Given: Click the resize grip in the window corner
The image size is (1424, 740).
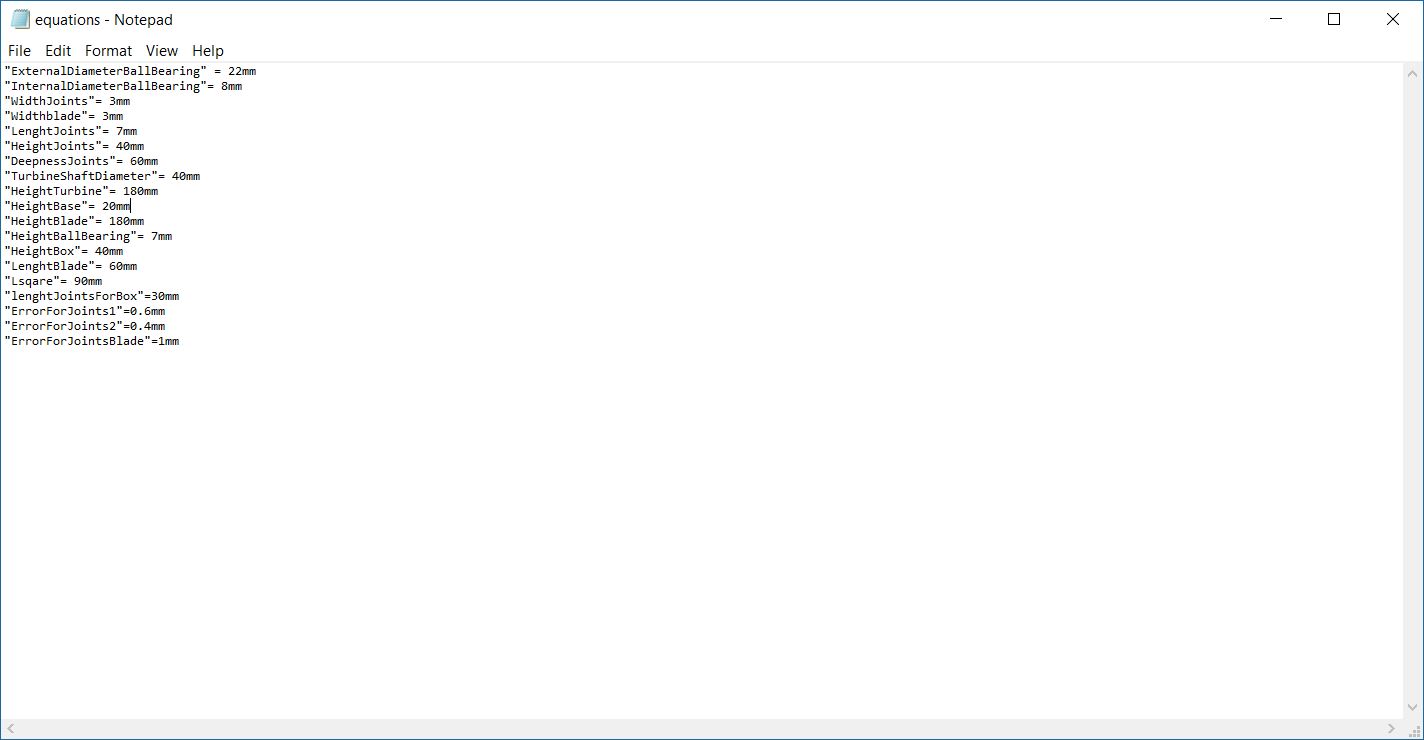Looking at the screenshot, I should point(1413,729).
